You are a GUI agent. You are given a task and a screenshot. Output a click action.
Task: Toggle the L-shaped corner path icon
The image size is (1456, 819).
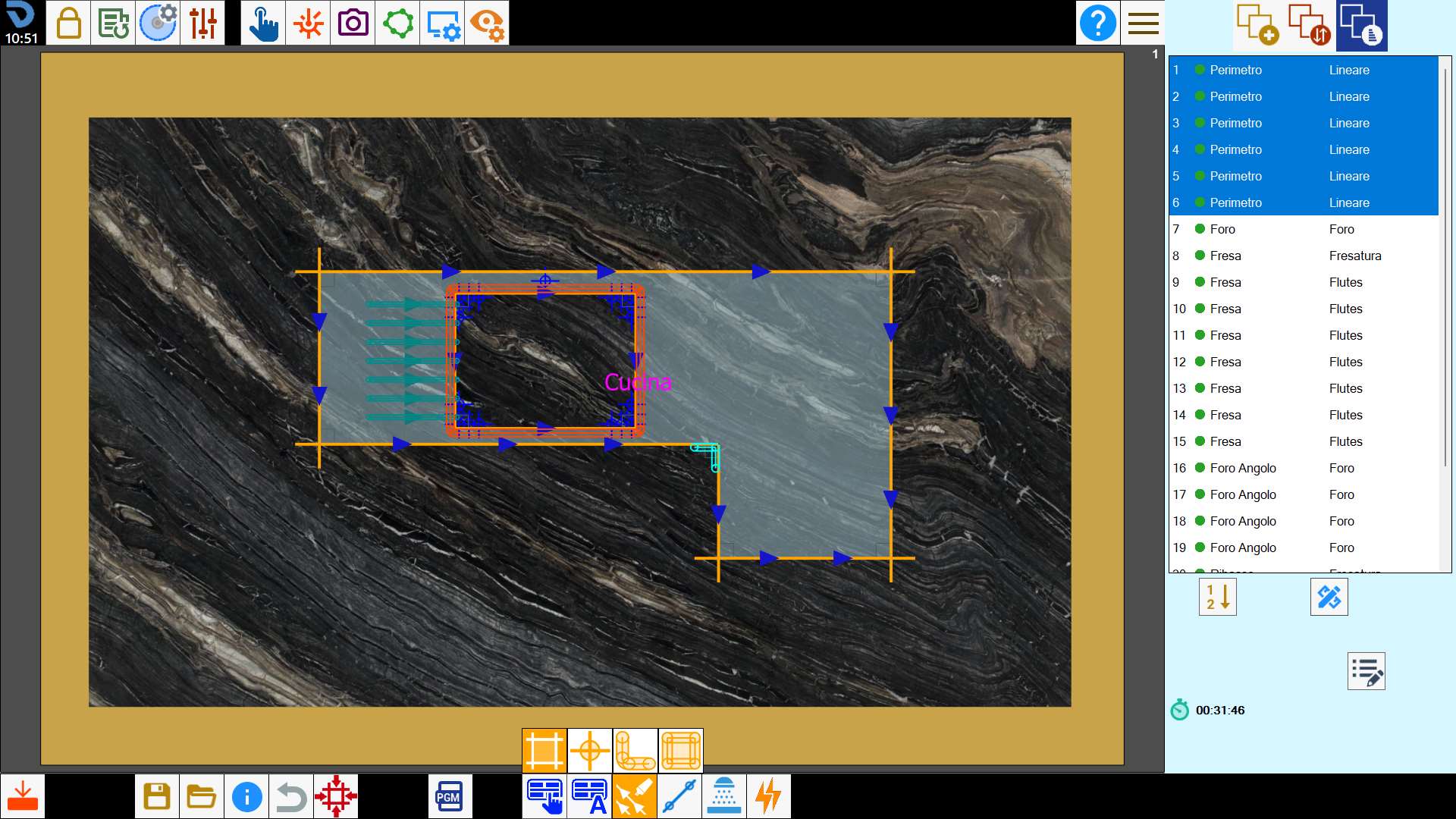[635, 751]
